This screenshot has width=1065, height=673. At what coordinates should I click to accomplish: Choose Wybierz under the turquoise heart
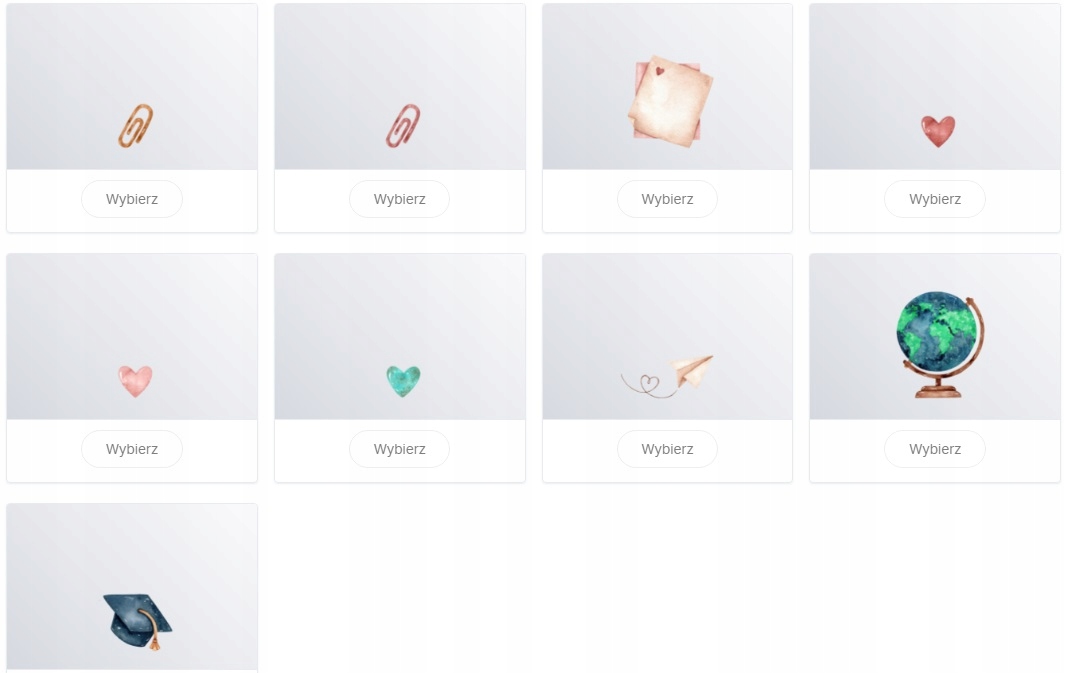(399, 449)
